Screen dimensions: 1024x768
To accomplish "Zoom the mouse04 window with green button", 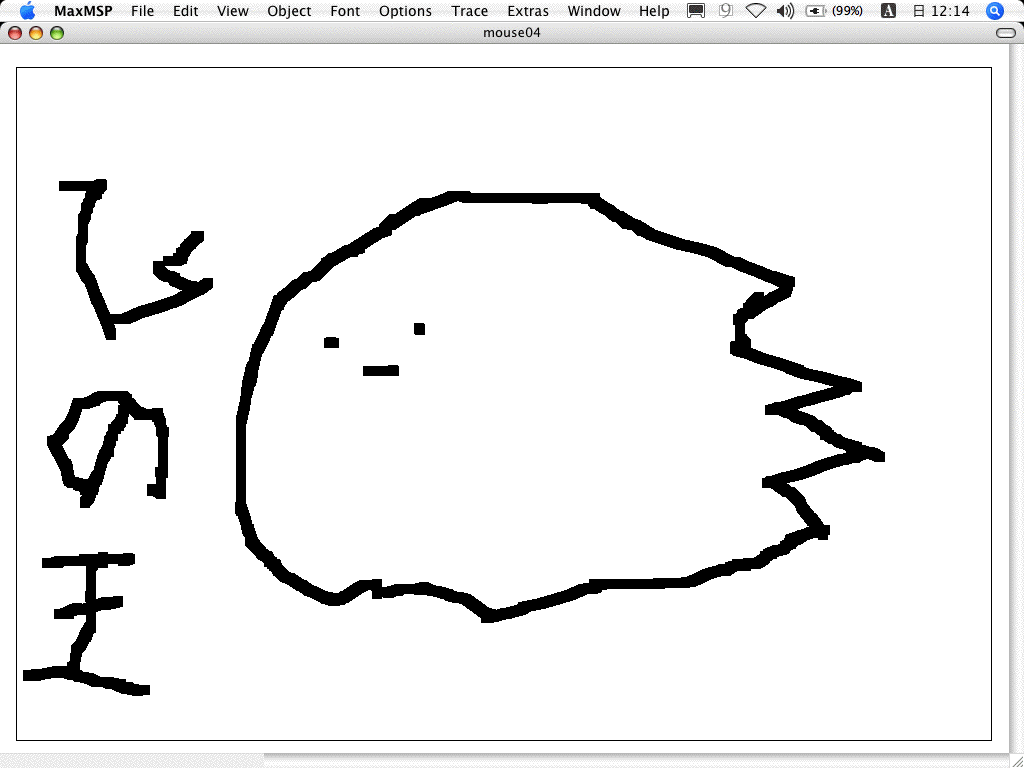I will click(x=57, y=33).
